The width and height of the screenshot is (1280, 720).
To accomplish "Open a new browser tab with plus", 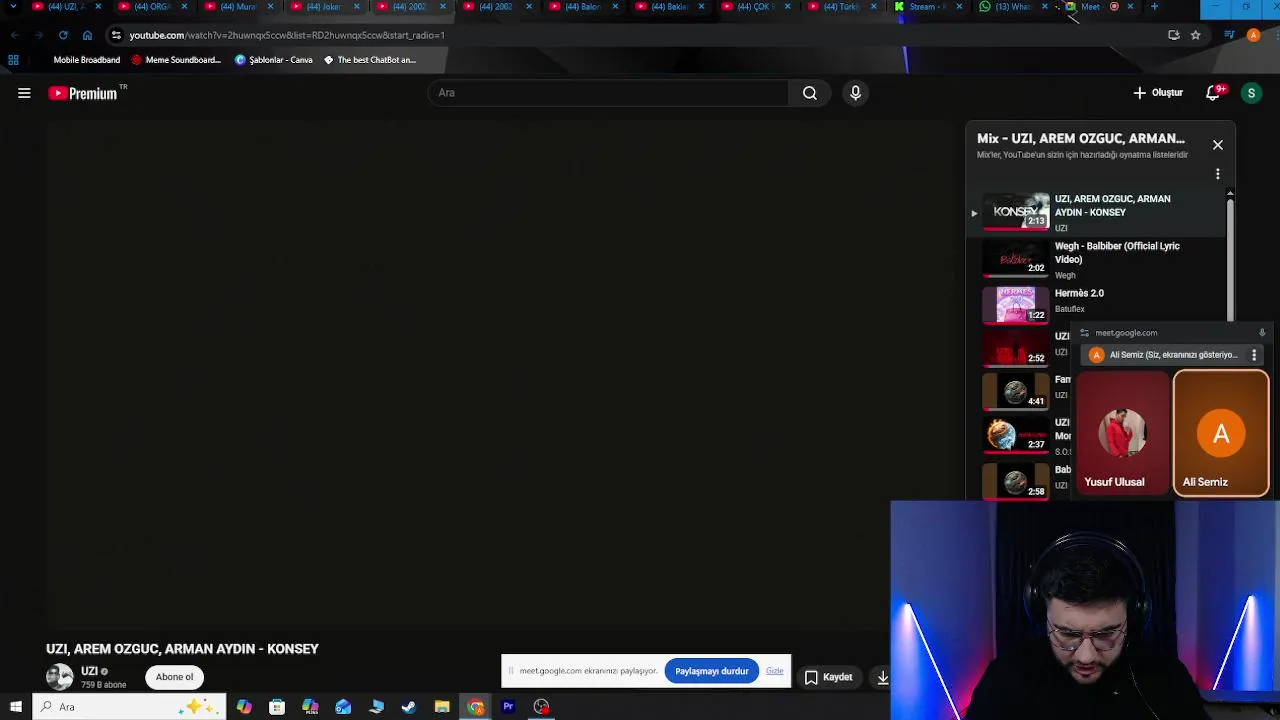I will tap(1154, 7).
